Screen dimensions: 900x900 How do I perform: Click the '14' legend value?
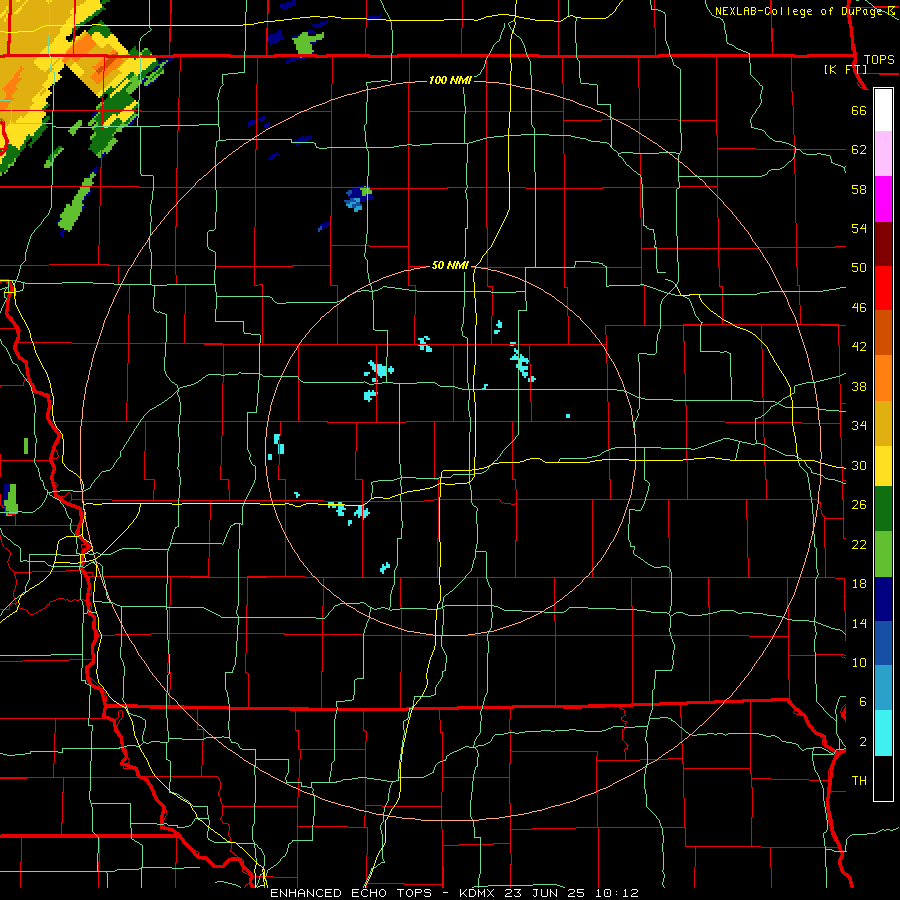coord(859,623)
